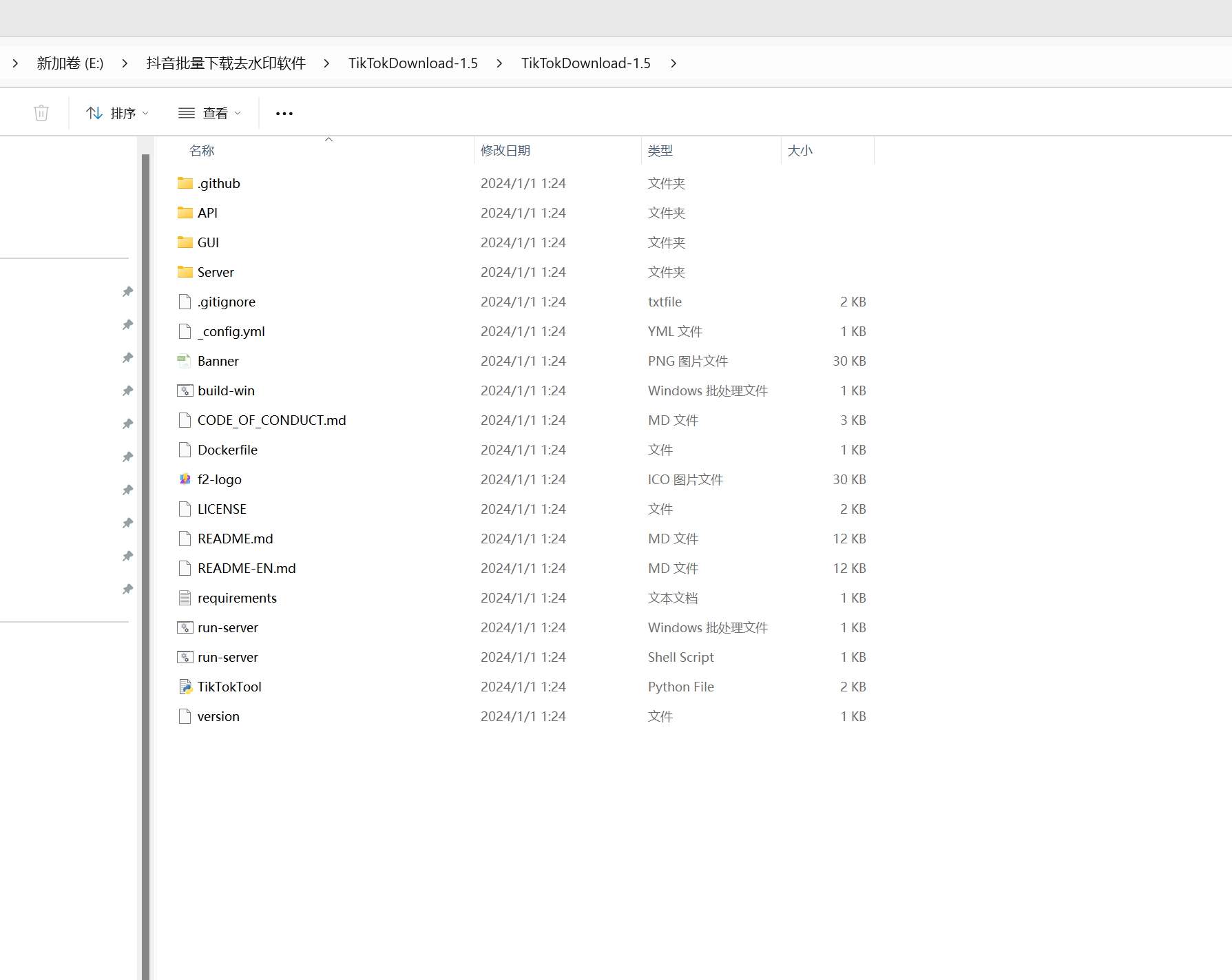Image resolution: width=1232 pixels, height=980 pixels.
Task: Select the f2-logo file name
Action: coord(220,479)
